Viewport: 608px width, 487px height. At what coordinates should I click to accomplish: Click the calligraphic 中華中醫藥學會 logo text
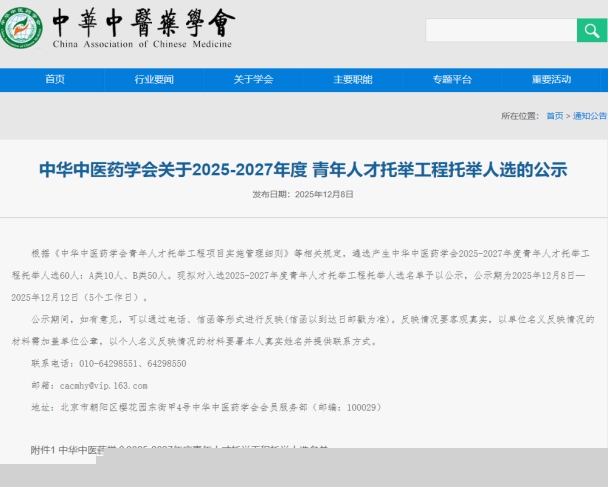[142, 22]
